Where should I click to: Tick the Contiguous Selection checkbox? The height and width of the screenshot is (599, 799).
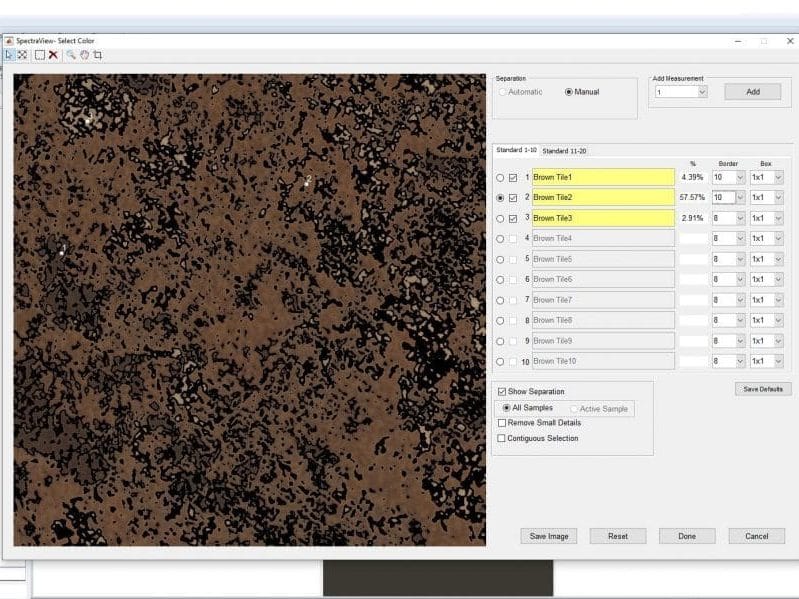502,438
